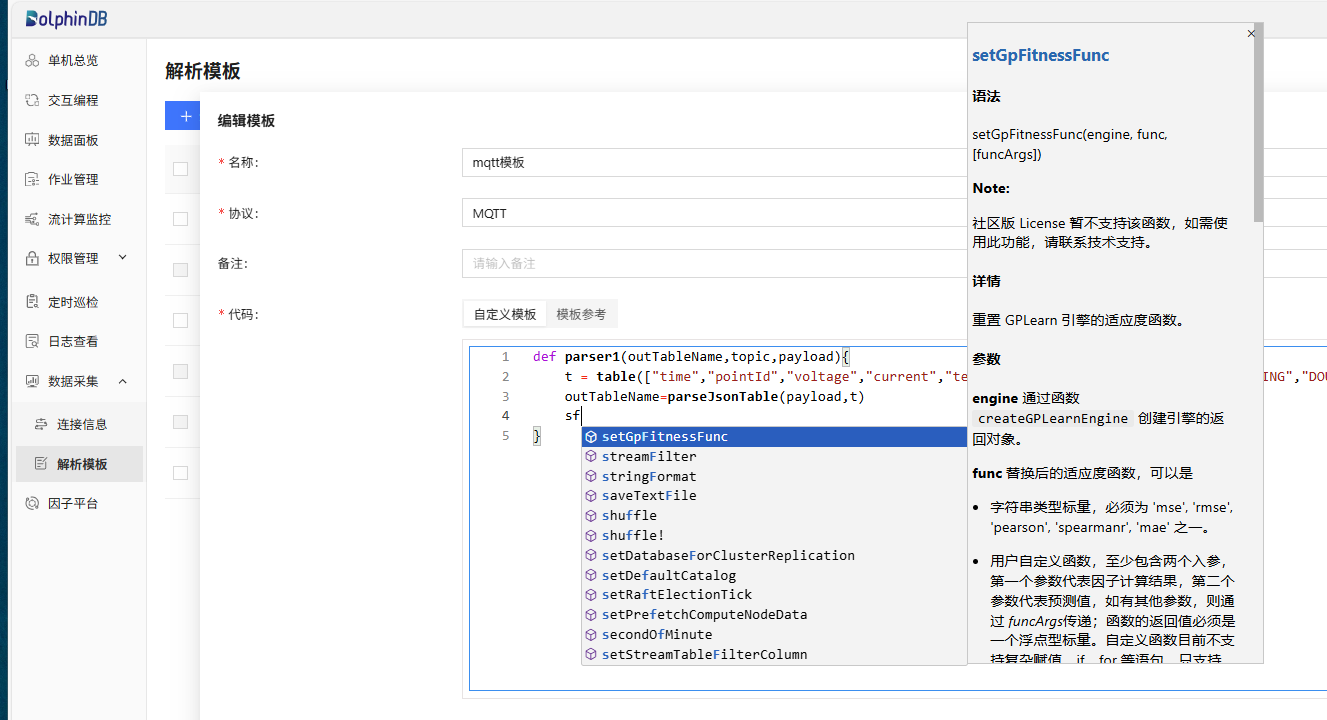This screenshot has width=1327, height=720.
Task: Click cube icon beside stringFormat suggestion
Action: [591, 476]
